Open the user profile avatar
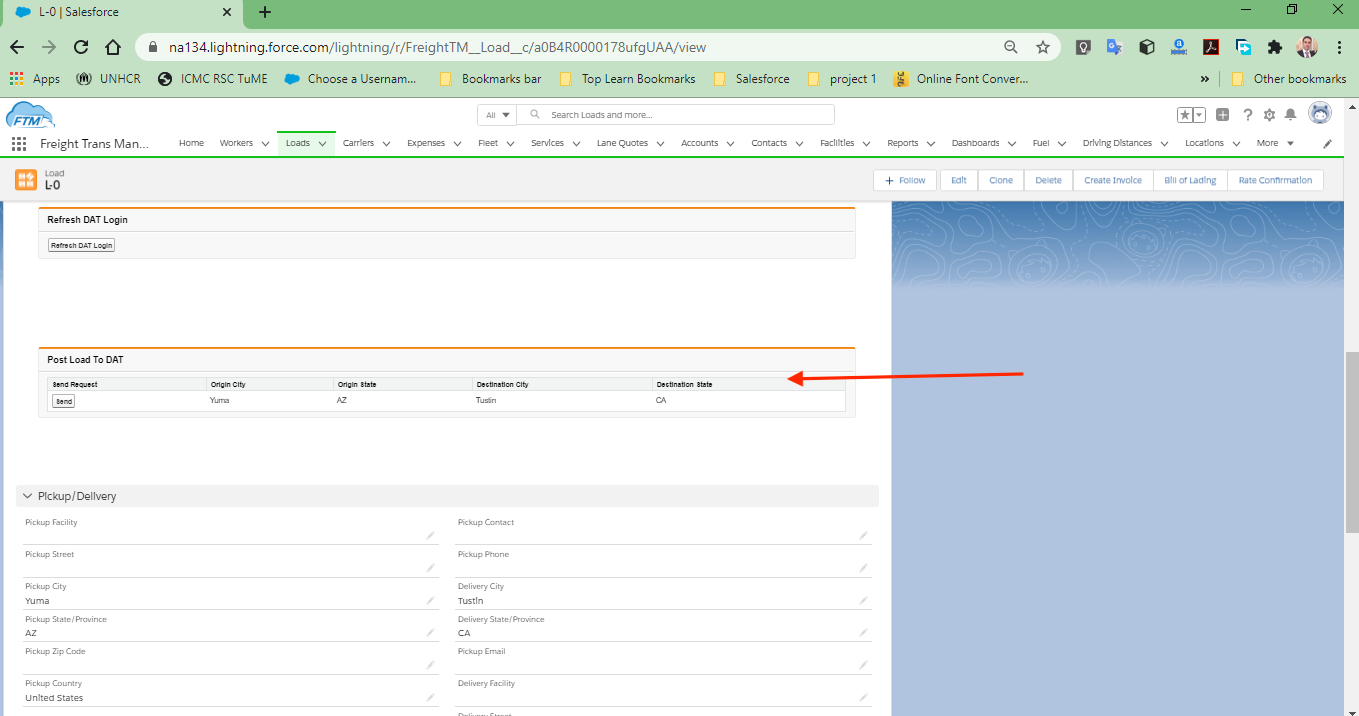This screenshot has height=716, width=1359. 1320,114
